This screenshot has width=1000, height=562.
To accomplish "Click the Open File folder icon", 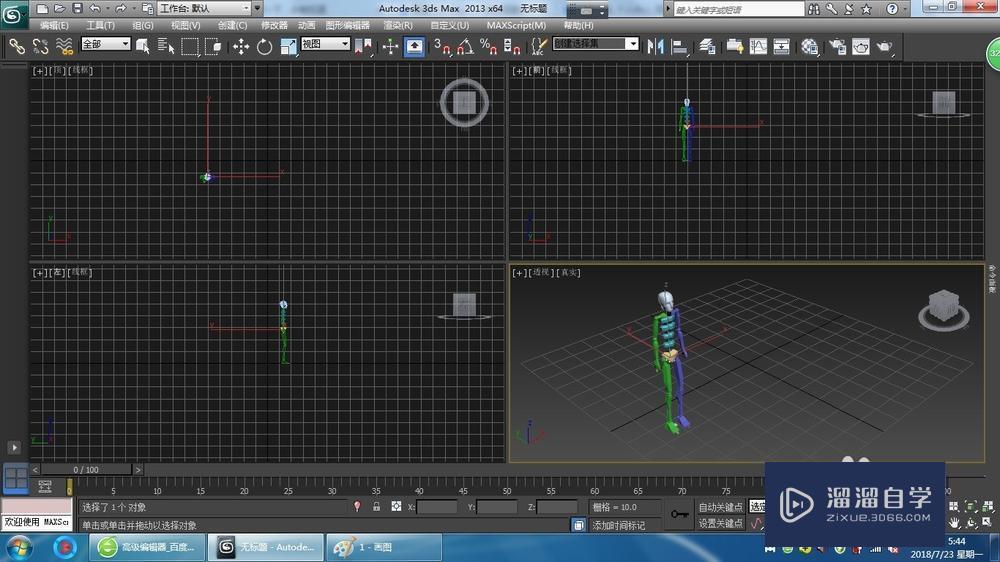I will pos(59,9).
